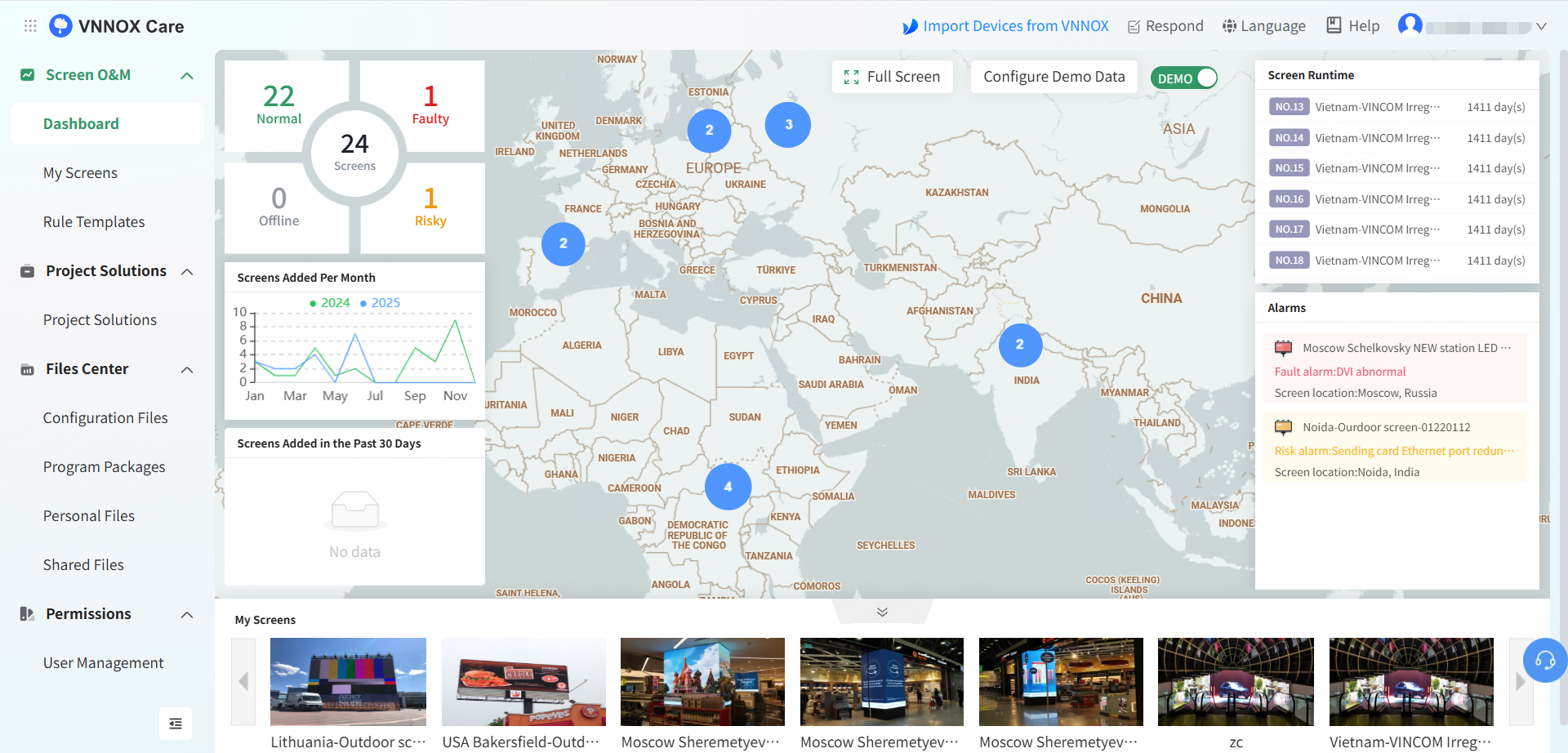Collapse the Screen O&M section
Viewport: 1568px width, 753px height.
point(187,76)
